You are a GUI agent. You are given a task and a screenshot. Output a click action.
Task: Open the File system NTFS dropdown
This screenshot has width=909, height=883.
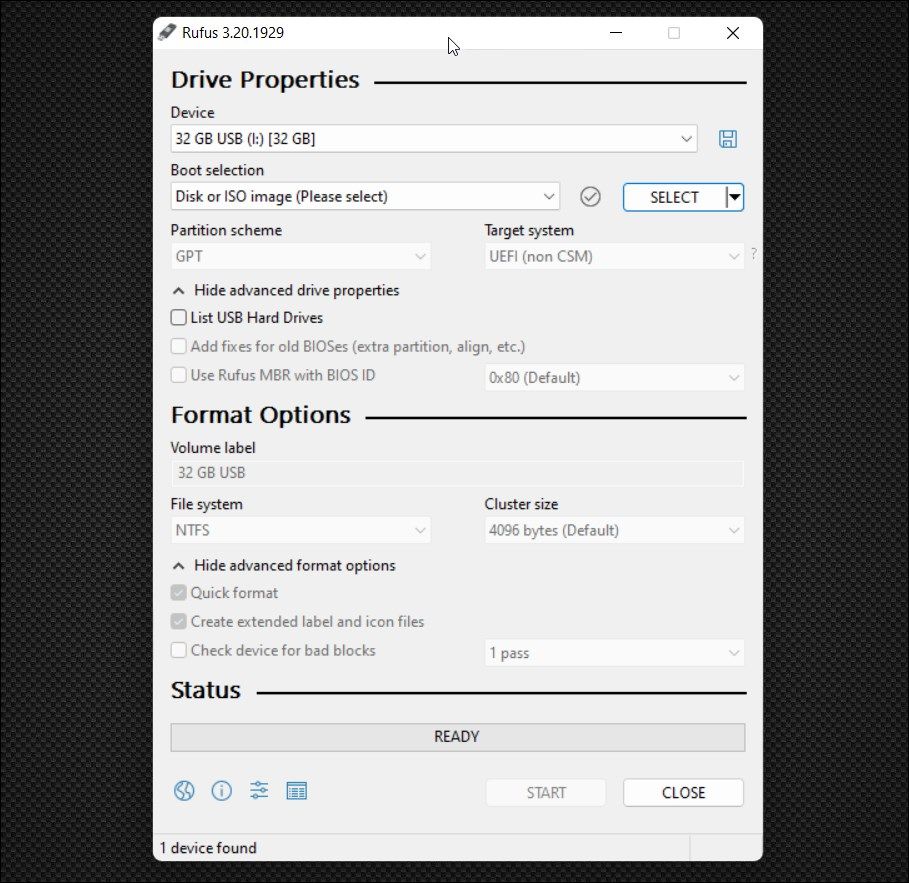pyautogui.click(x=300, y=530)
